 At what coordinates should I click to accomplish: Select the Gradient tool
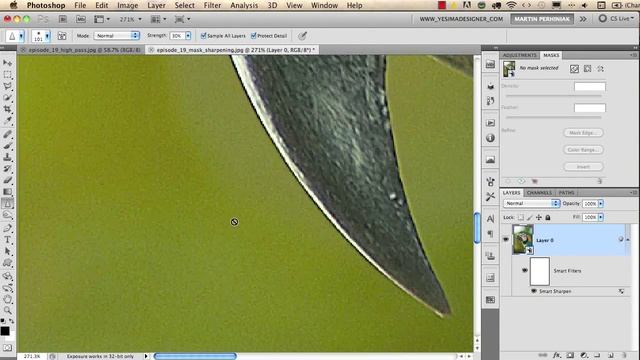click(7, 191)
